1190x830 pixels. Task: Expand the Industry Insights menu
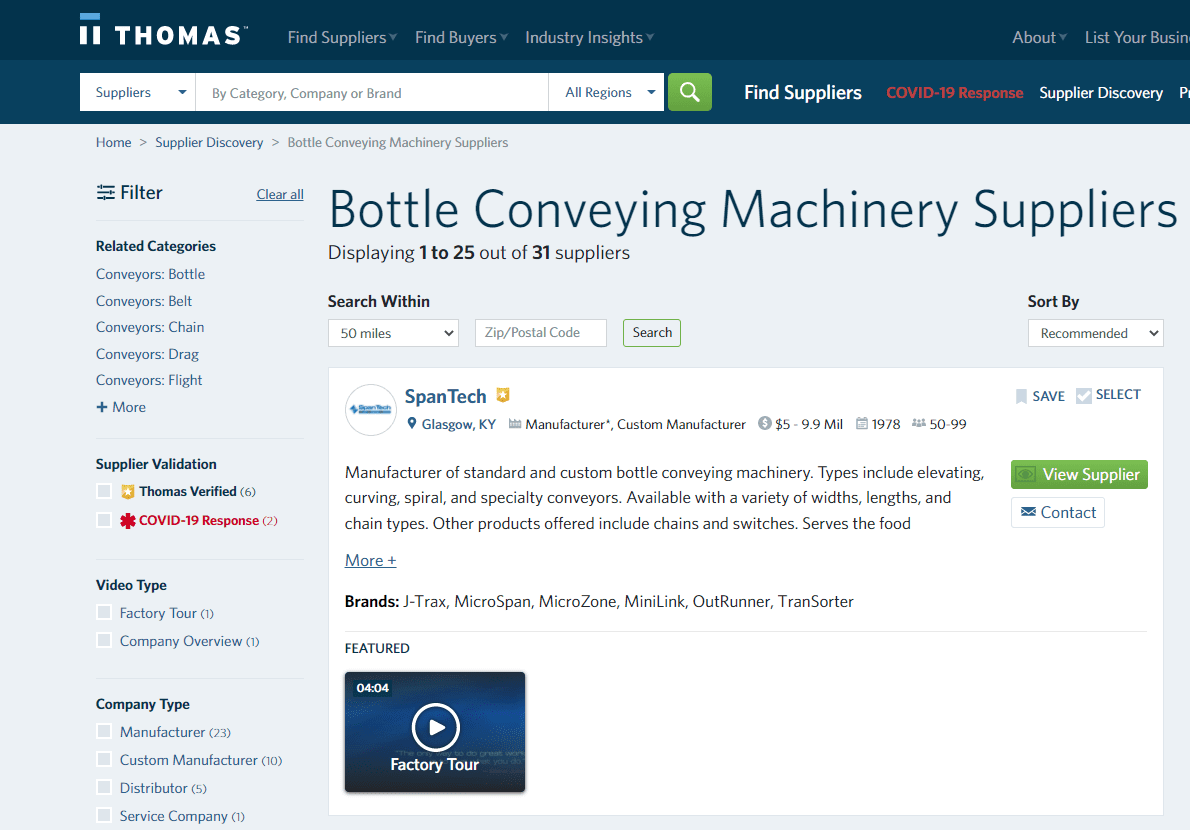590,37
